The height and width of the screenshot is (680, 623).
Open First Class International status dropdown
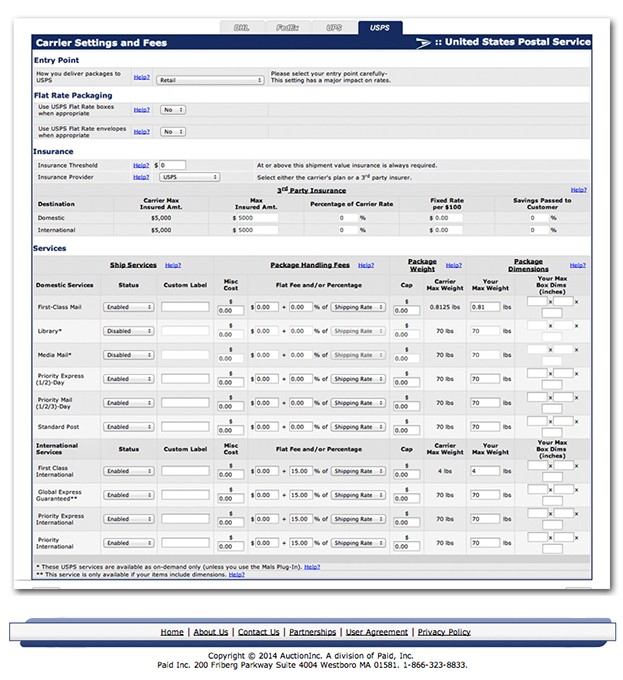tap(129, 471)
